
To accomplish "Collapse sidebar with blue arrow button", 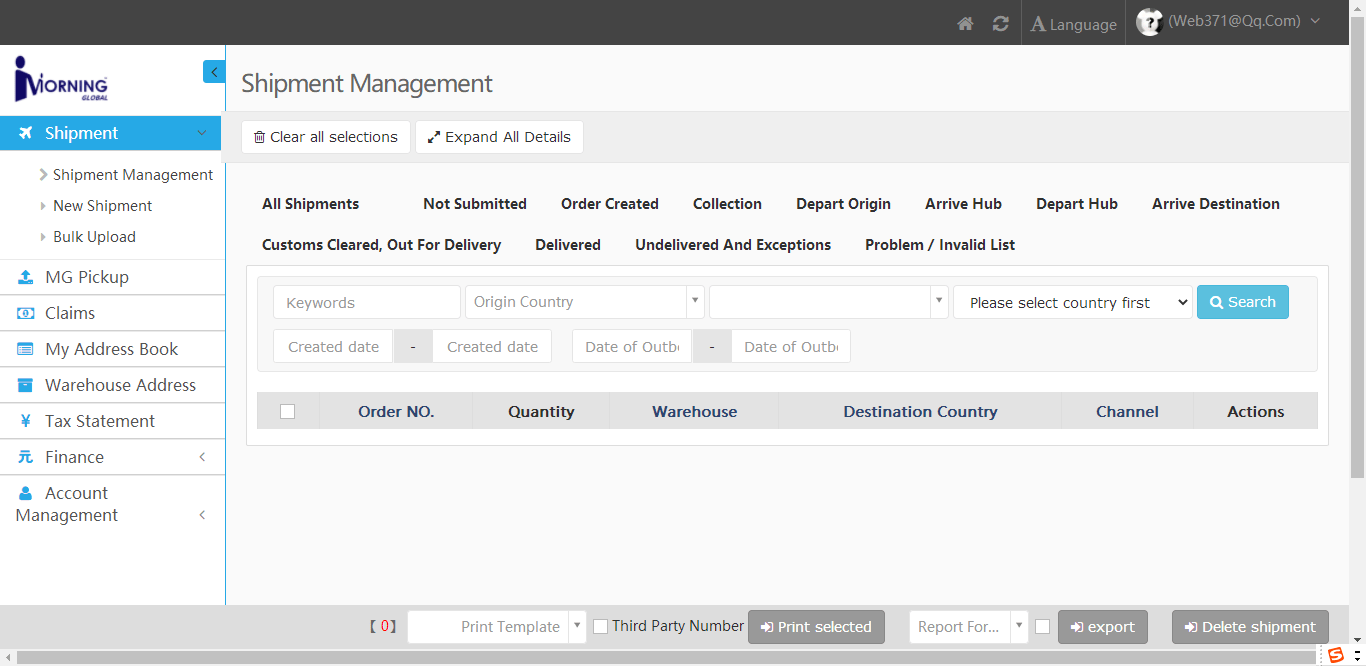I will click(x=214, y=72).
